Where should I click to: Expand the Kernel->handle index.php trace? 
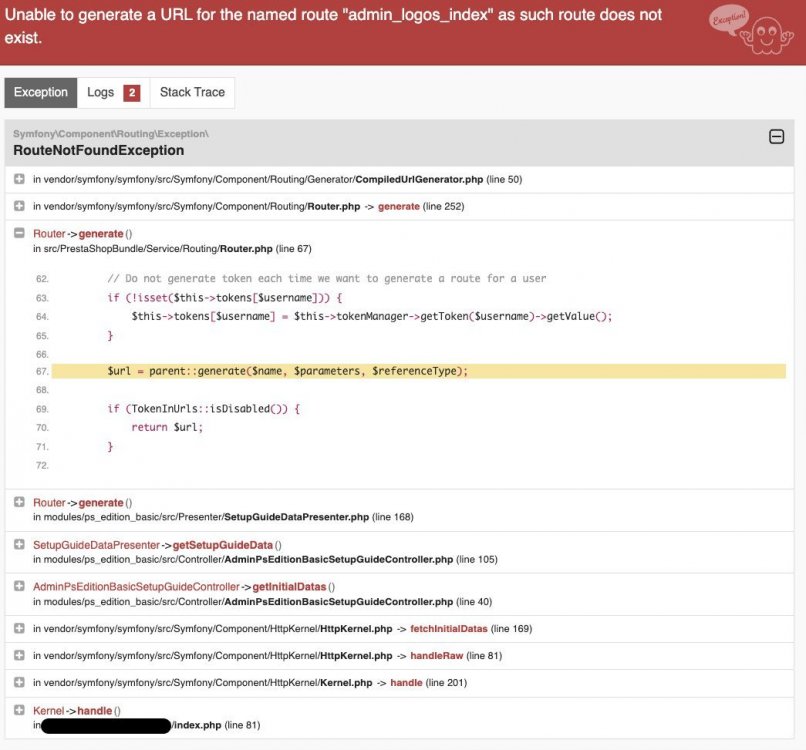(19, 710)
